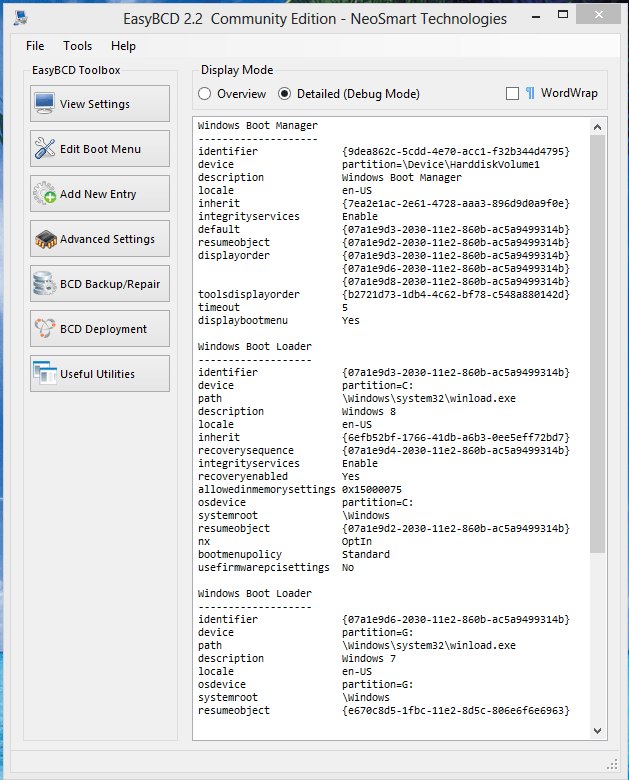Image resolution: width=629 pixels, height=780 pixels.
Task: Select Detailed (Debug Mode) radio button
Action: pyautogui.click(x=284, y=94)
